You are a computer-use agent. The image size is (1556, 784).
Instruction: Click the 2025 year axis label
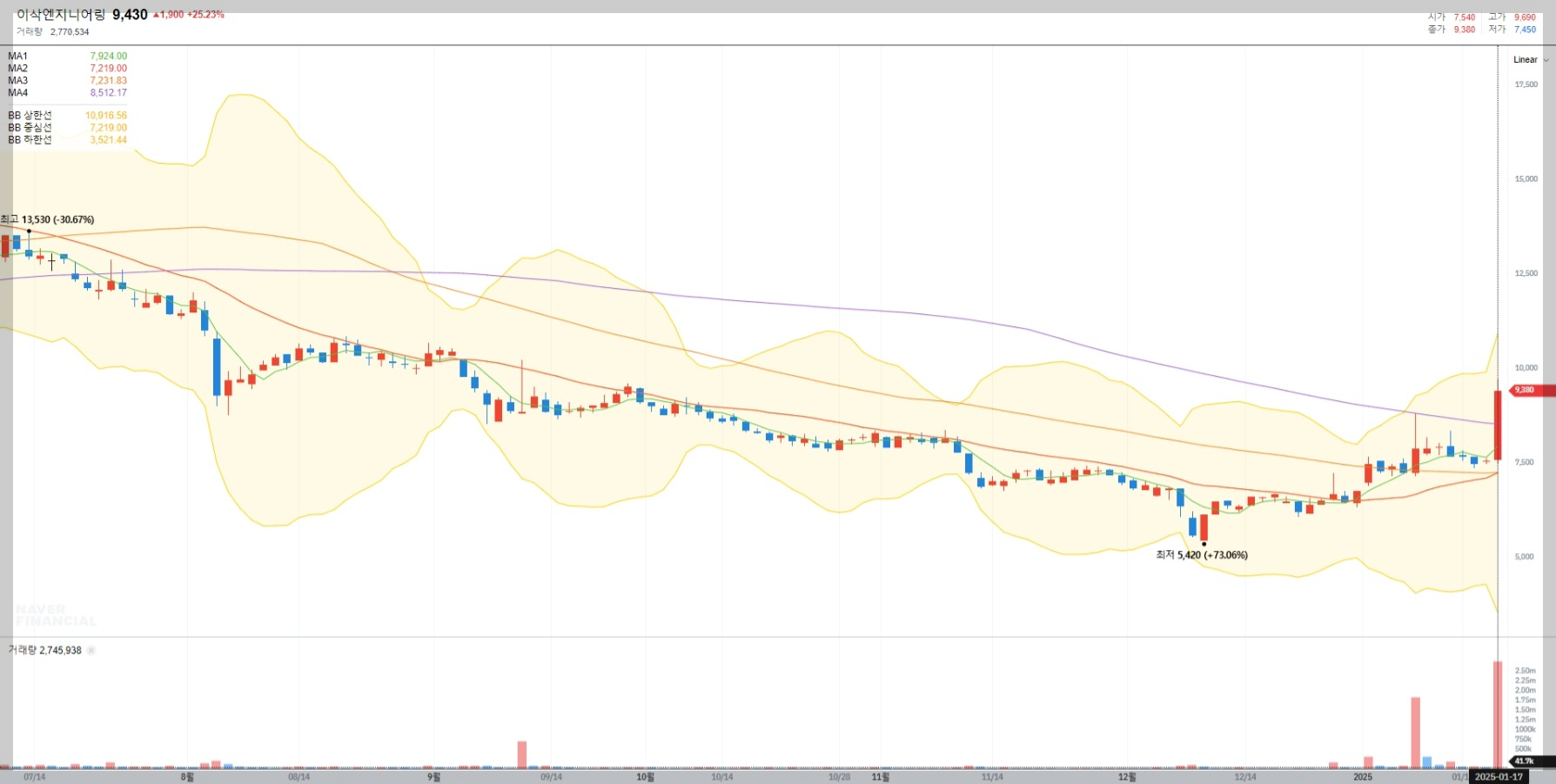1363,777
